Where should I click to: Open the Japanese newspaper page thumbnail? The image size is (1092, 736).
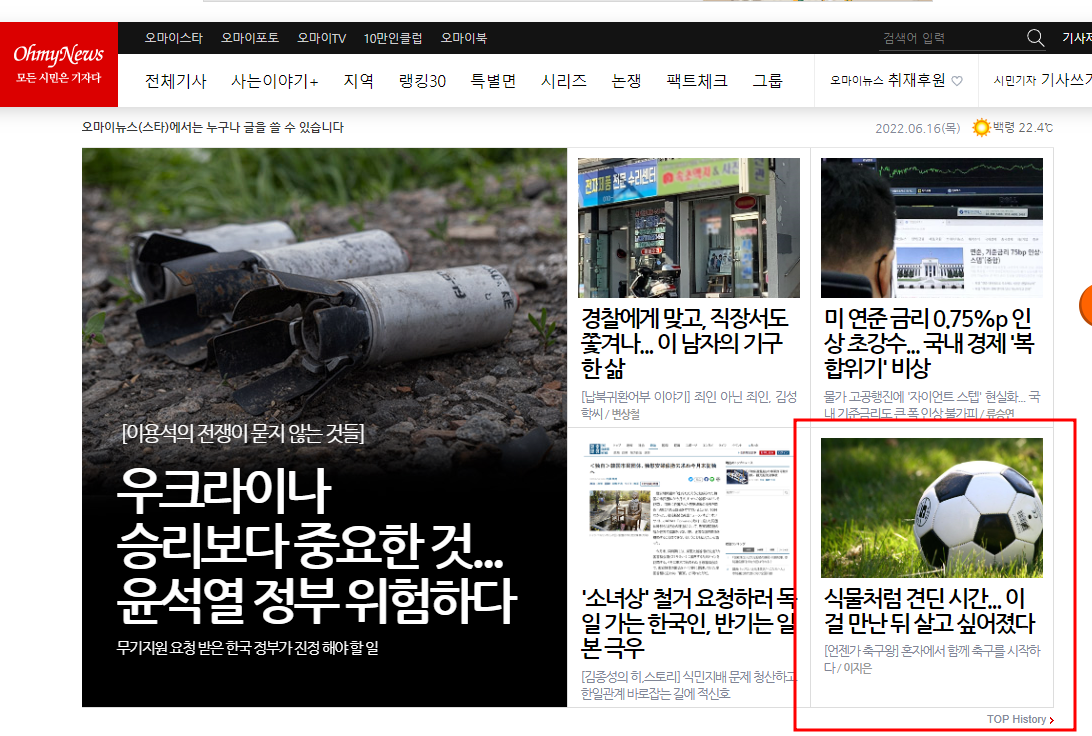tap(689, 508)
